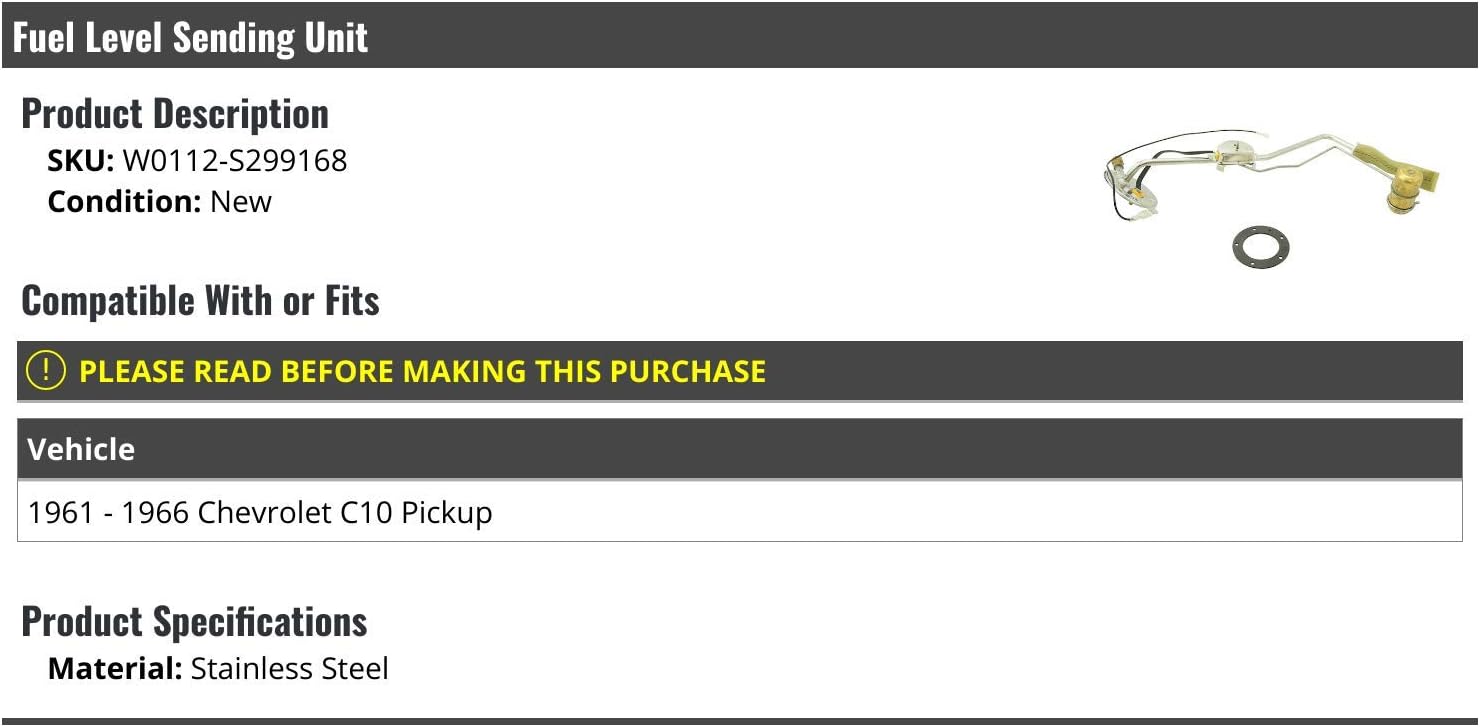1480x727 pixels.
Task: Click the Stainless Steel value text
Action: coord(289,668)
